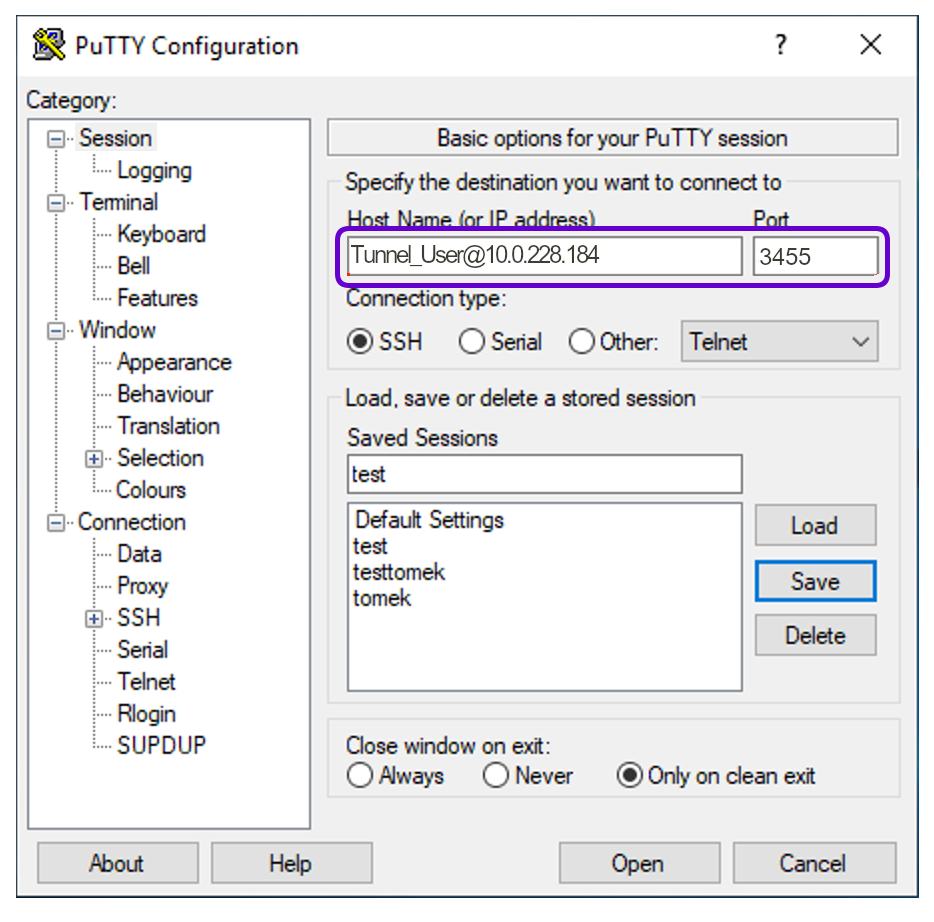Choose the Other connection type option
This screenshot has width=934, height=922.
coord(582,342)
